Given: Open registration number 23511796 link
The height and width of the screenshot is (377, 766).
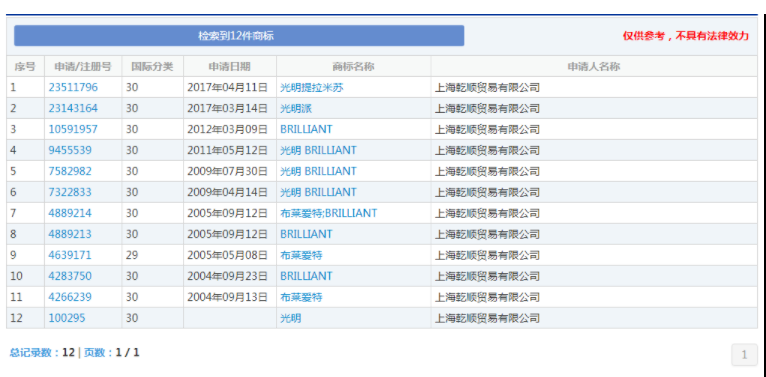Looking at the screenshot, I should [73, 87].
